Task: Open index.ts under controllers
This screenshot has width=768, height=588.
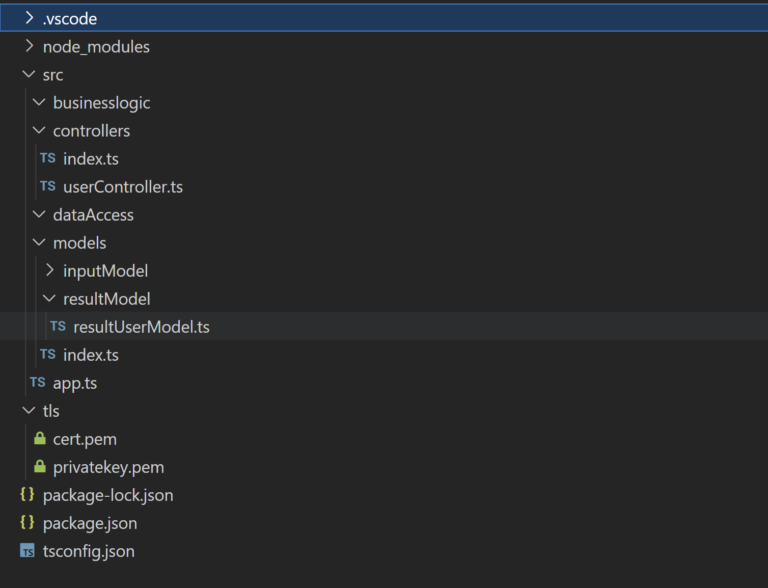Action: [x=91, y=159]
